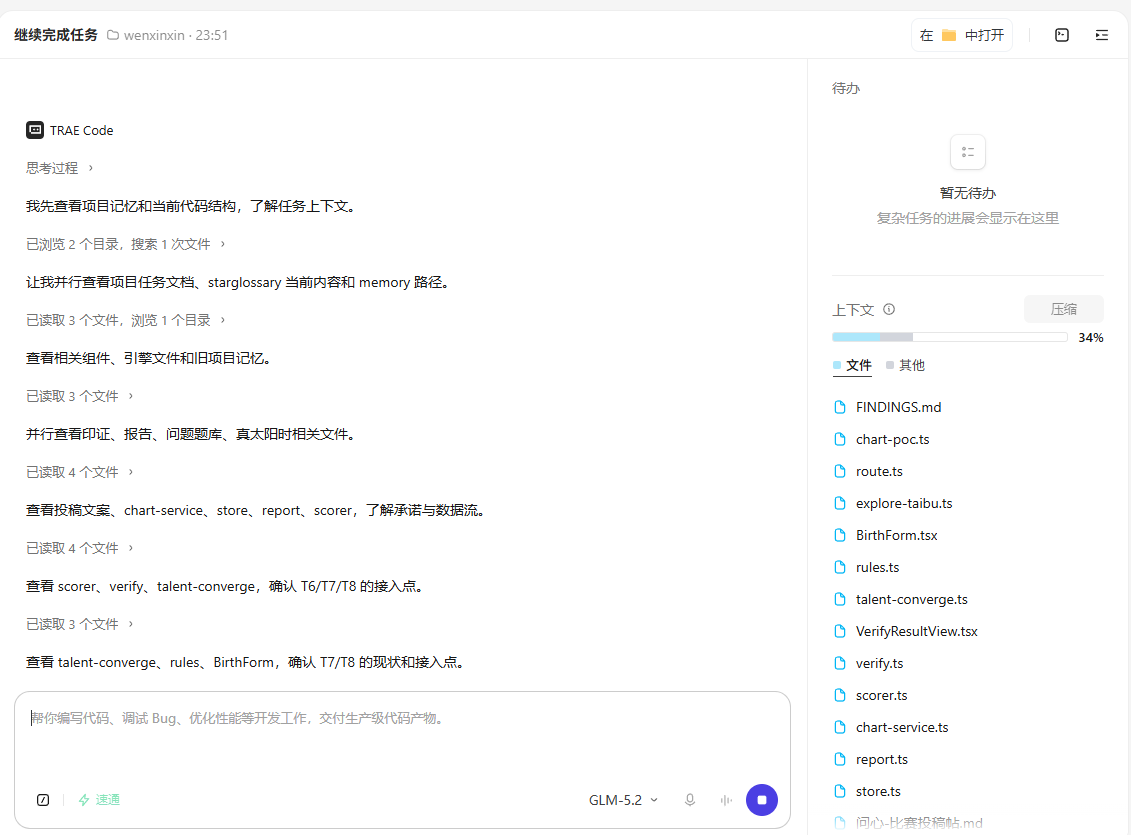This screenshot has width=1131, height=835.
Task: Click the file icon beside report.ts
Action: coord(840,759)
